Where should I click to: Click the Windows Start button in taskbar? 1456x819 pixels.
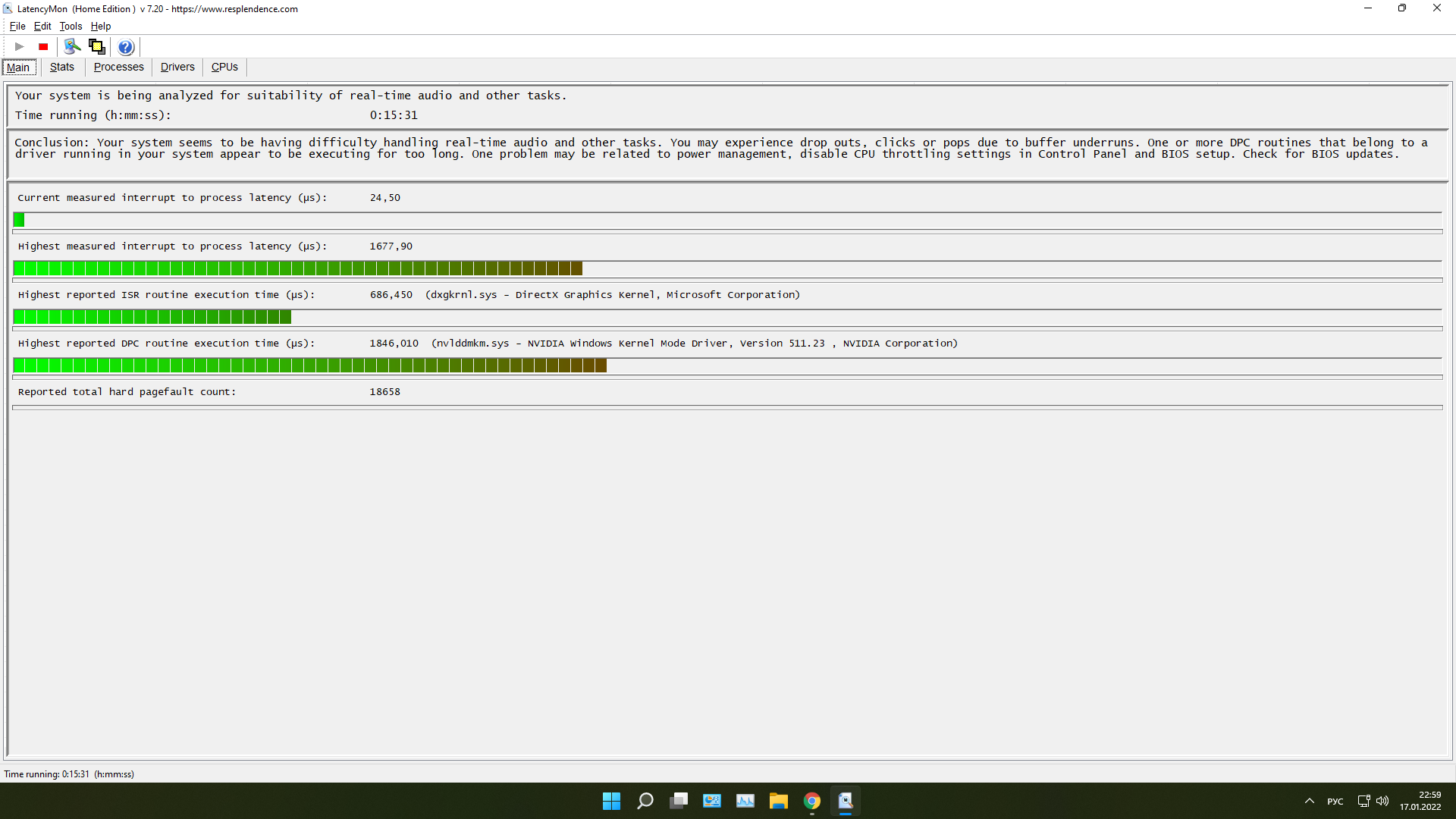click(611, 801)
